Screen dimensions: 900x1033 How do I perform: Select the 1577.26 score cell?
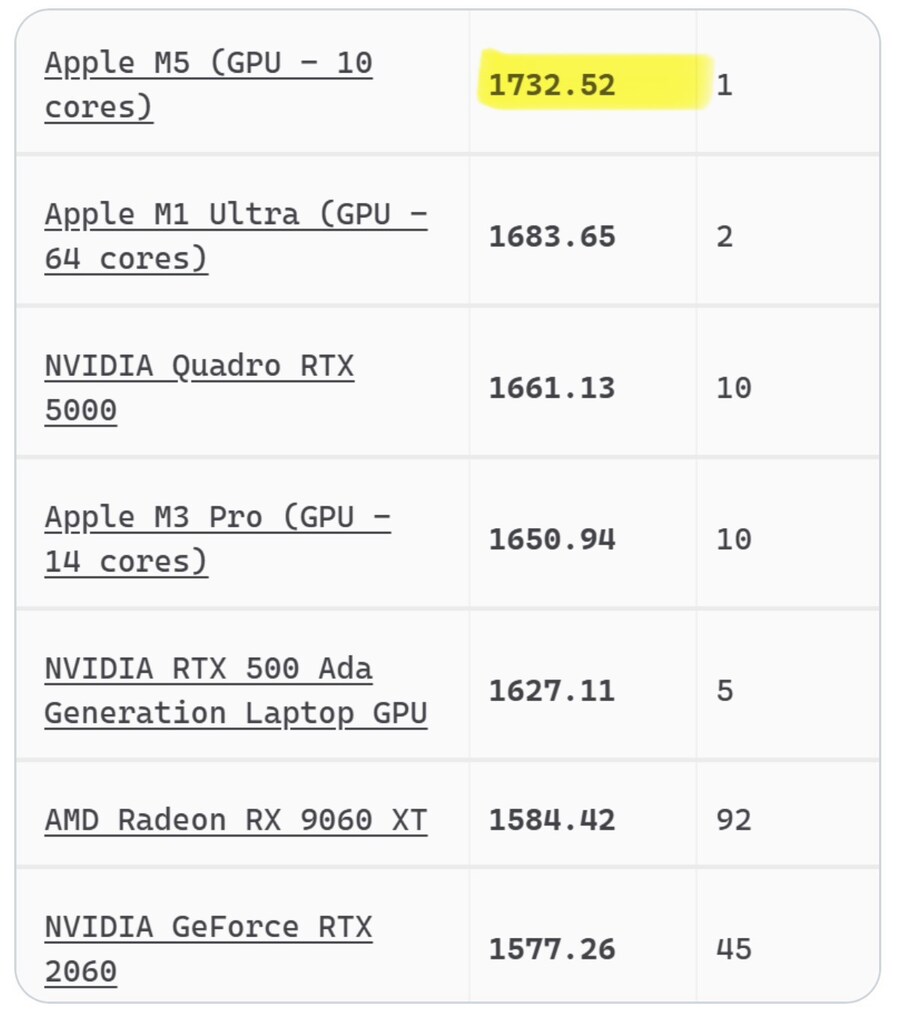(x=552, y=949)
